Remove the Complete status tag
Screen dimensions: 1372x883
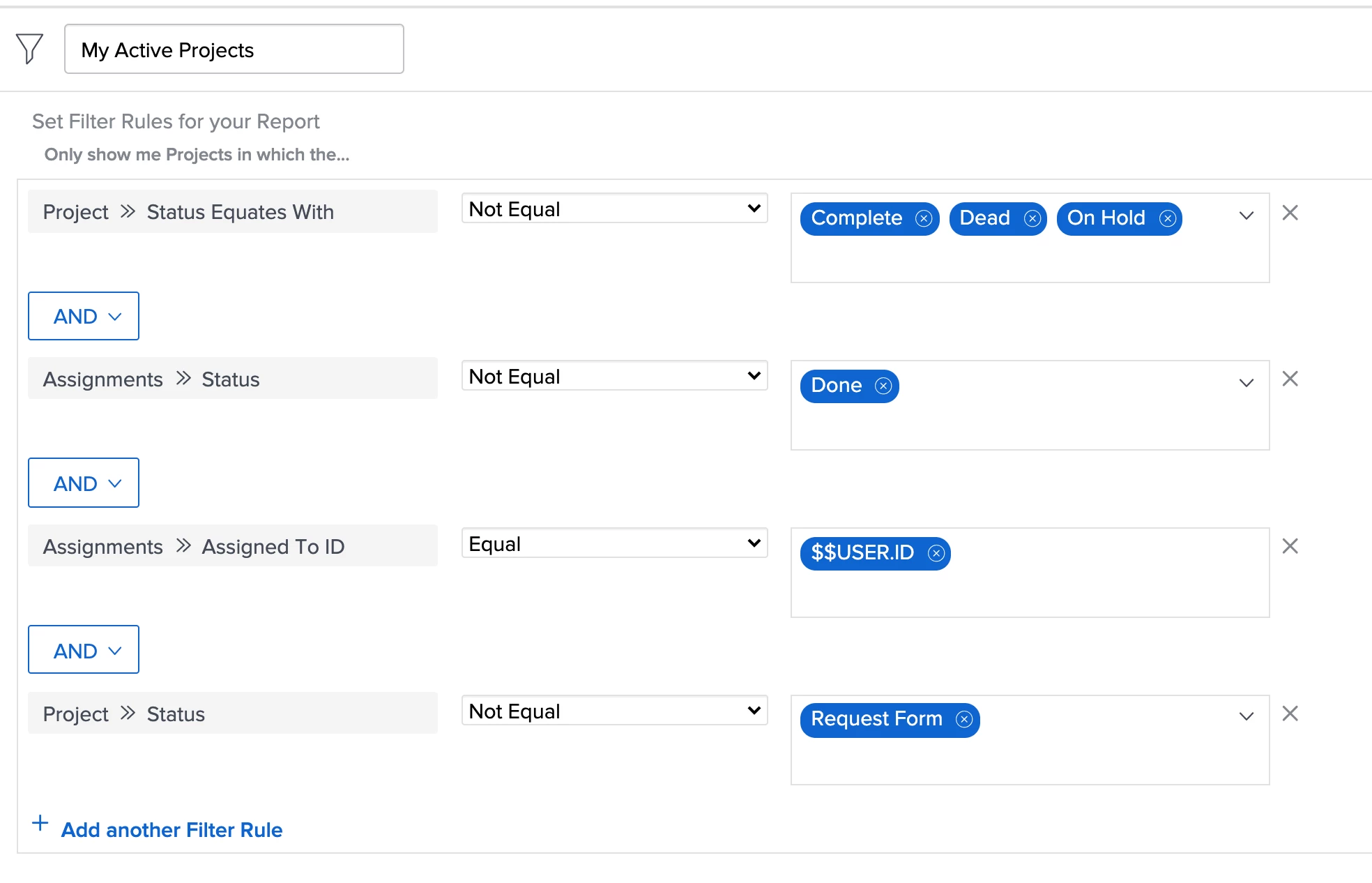924,219
